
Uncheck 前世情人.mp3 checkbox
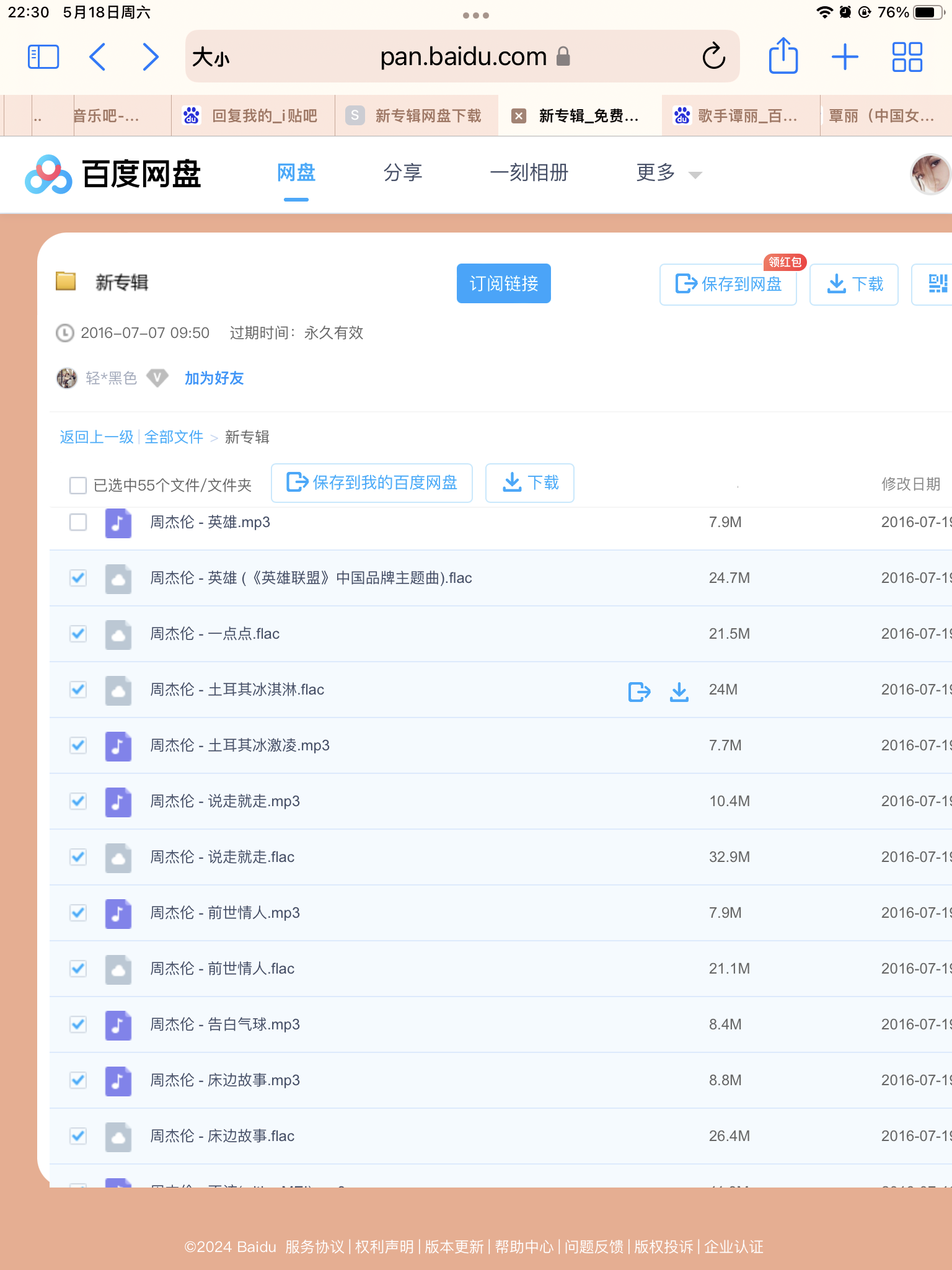78,913
